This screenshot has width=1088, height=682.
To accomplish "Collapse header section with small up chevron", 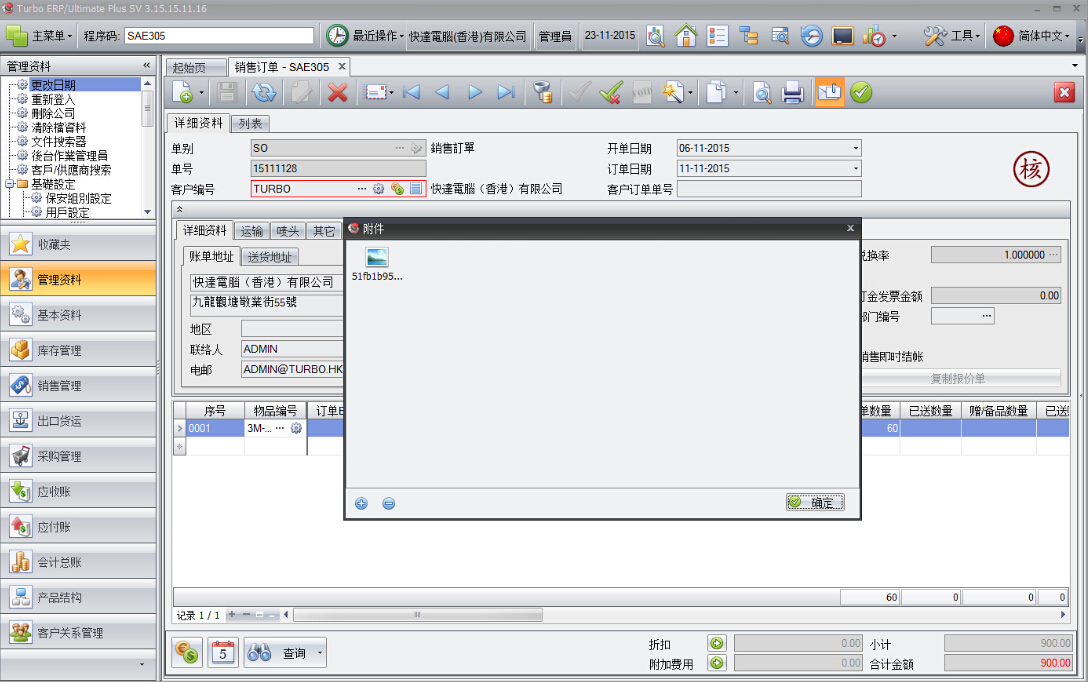I will click(179, 209).
